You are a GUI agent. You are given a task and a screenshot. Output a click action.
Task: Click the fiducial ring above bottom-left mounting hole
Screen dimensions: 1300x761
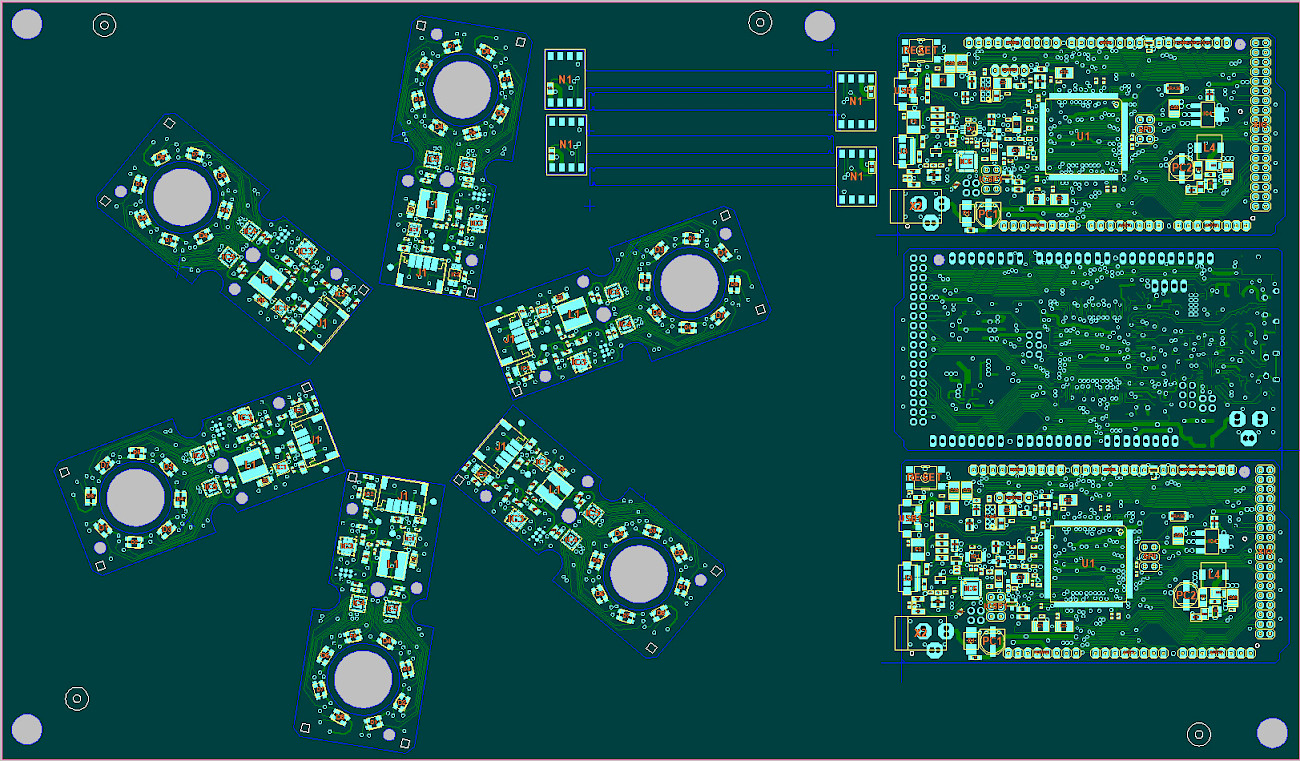point(76,698)
